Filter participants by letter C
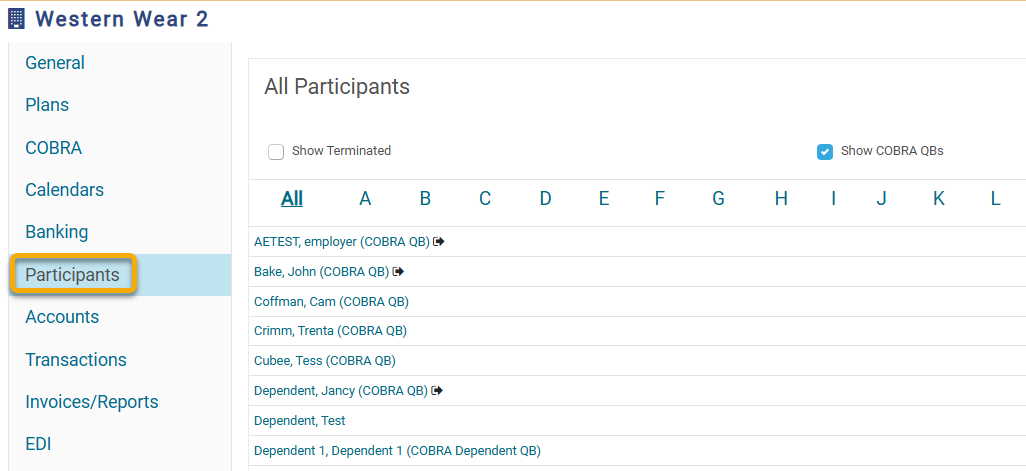The image size is (1026, 471). coord(485,198)
